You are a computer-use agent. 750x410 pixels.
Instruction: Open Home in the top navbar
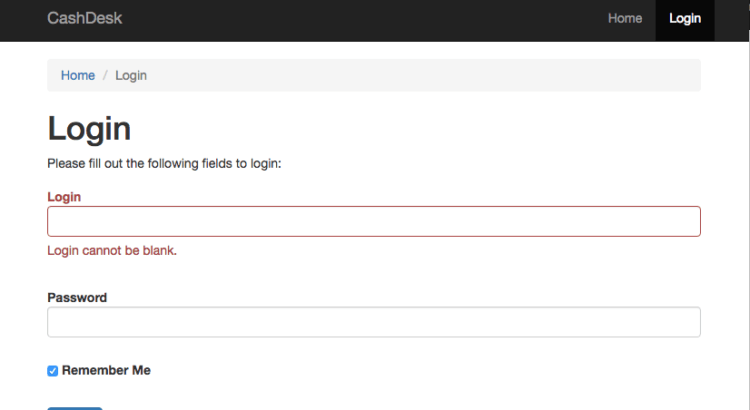[x=625, y=18]
